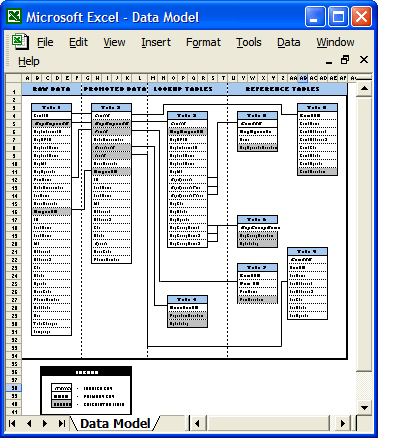This screenshot has width=400, height=438.
Task: Open the File menu
Action: (45, 42)
